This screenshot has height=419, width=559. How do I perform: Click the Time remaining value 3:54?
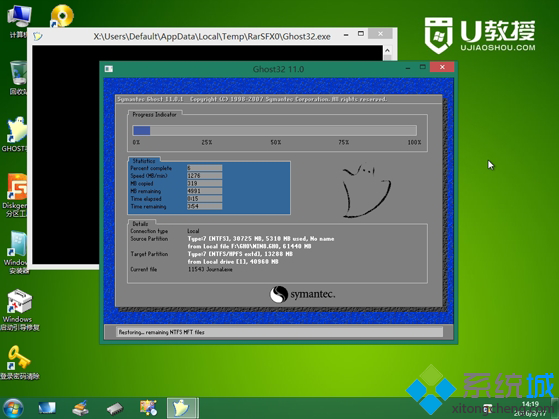(x=205, y=206)
